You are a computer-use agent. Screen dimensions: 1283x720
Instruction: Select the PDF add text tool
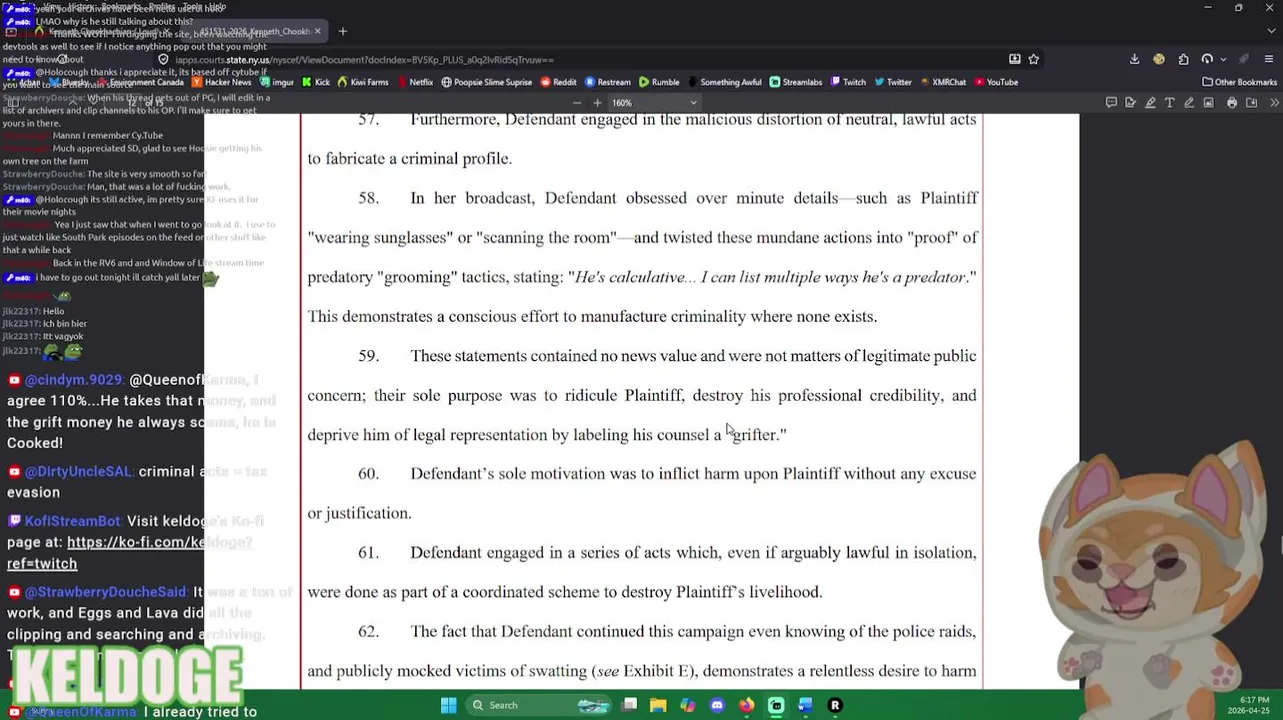[x=1170, y=102]
